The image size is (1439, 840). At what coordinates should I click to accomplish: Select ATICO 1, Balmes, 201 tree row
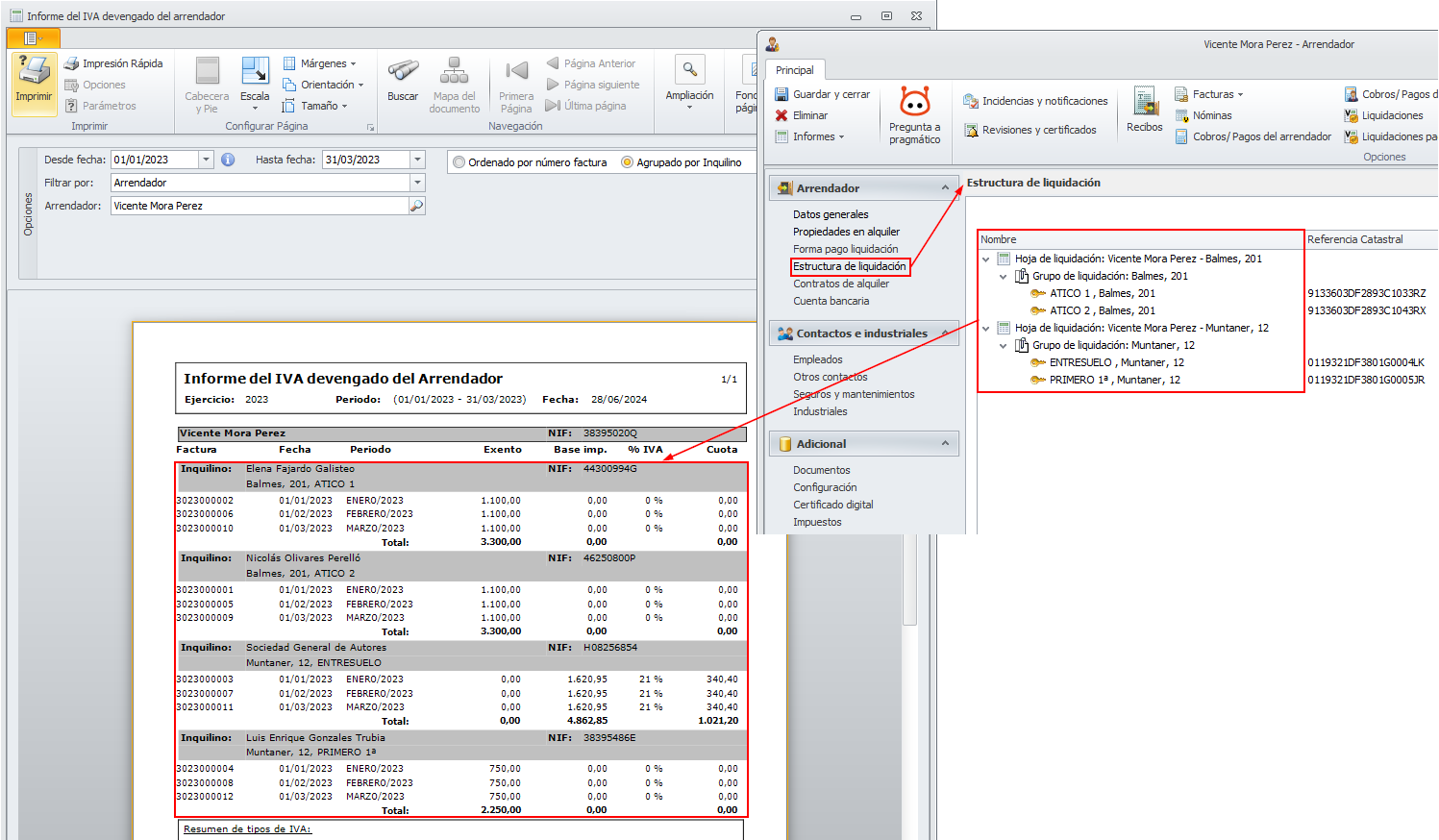(x=1102, y=294)
